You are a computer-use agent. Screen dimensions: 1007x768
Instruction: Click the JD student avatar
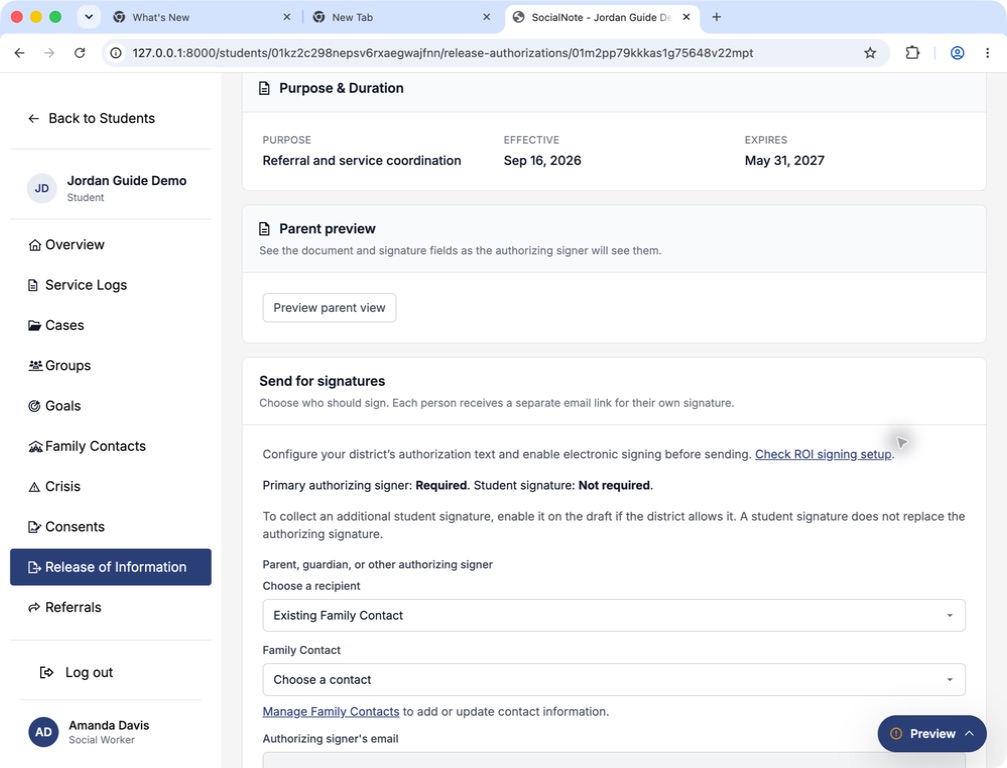(42, 189)
